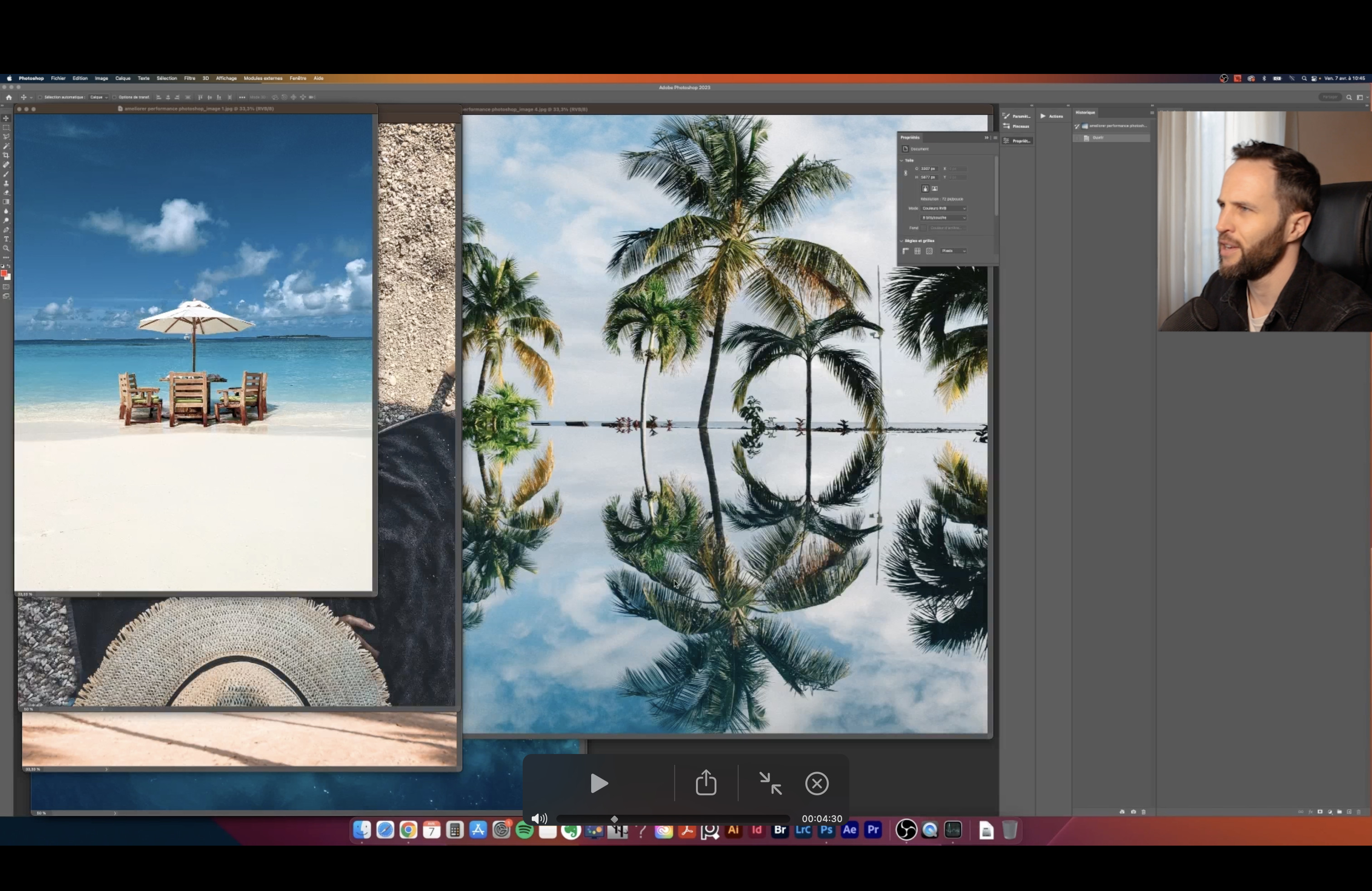Collapse the Toile section

(x=902, y=161)
